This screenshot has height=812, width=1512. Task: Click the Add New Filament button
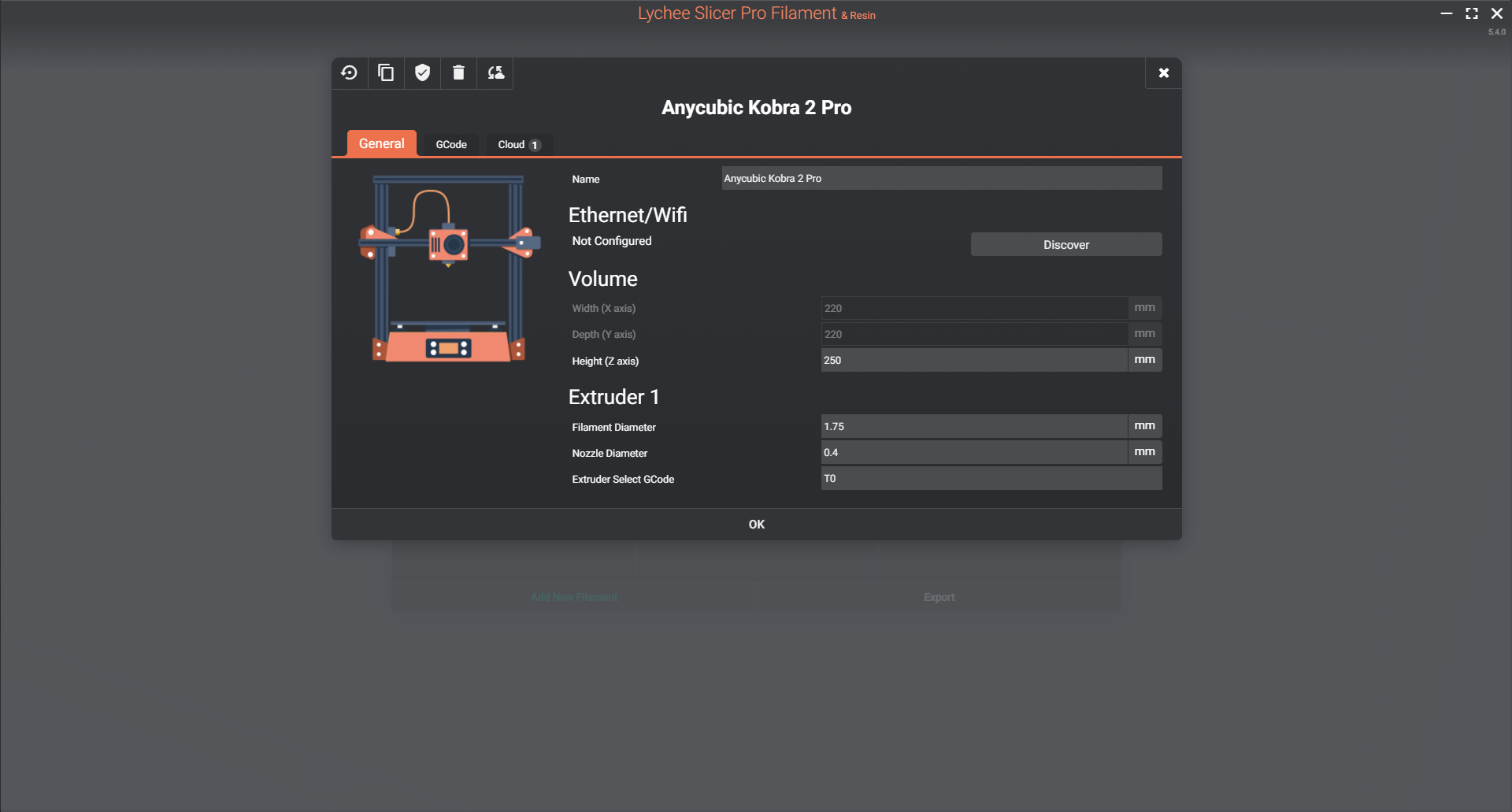coord(573,597)
